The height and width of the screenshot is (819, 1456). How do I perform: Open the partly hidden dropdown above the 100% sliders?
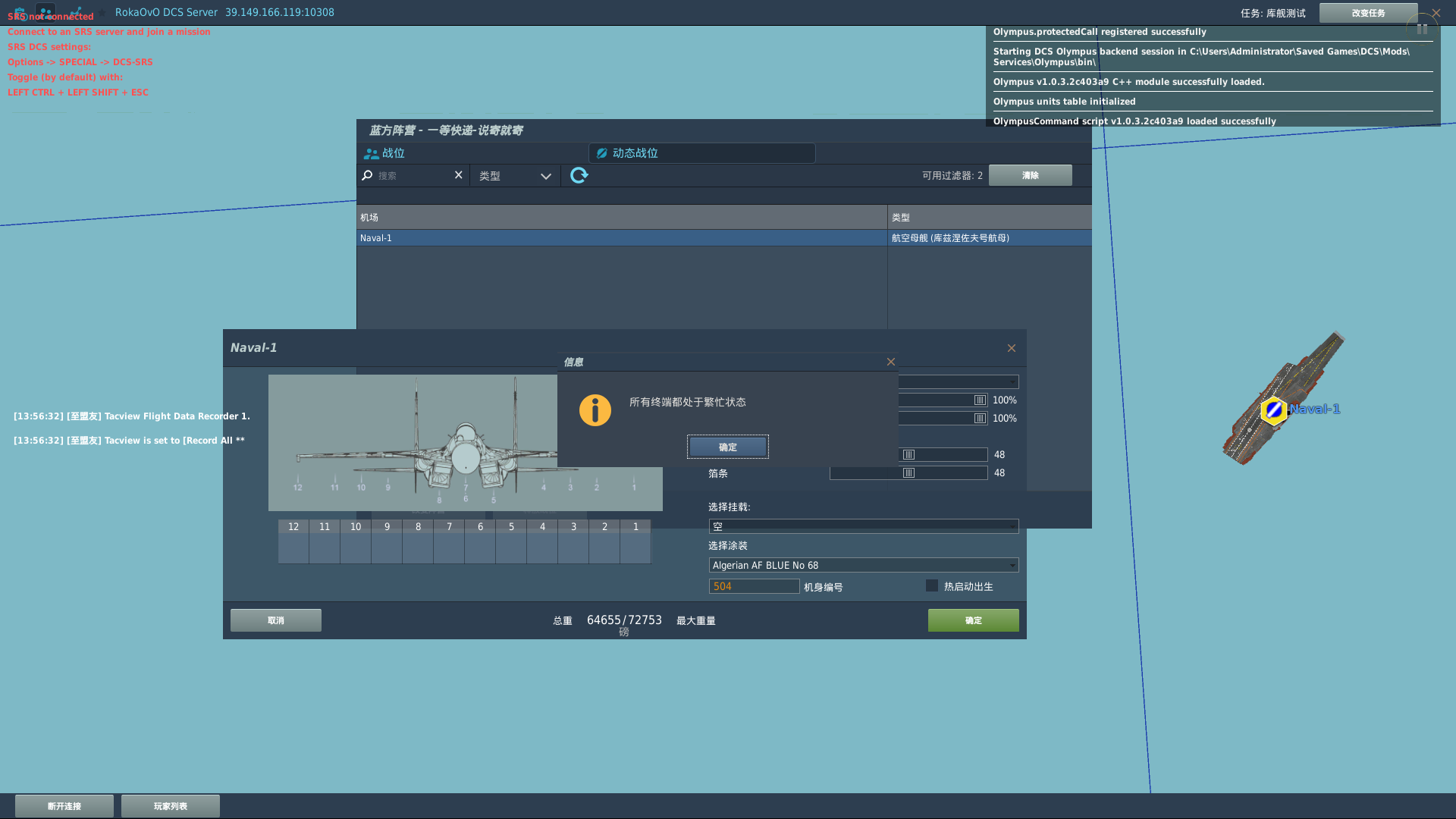coord(959,381)
